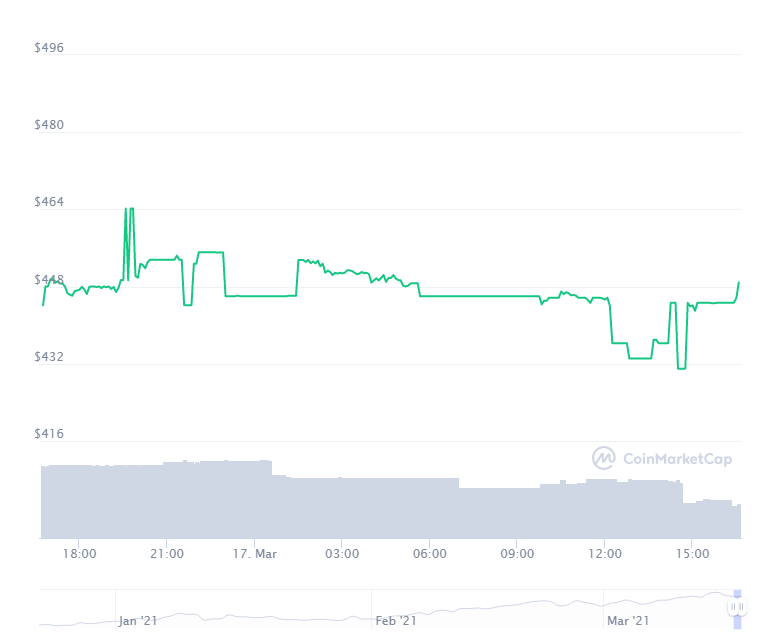Click the 17. Mar date label
This screenshot has width=759, height=641.
tap(255, 554)
